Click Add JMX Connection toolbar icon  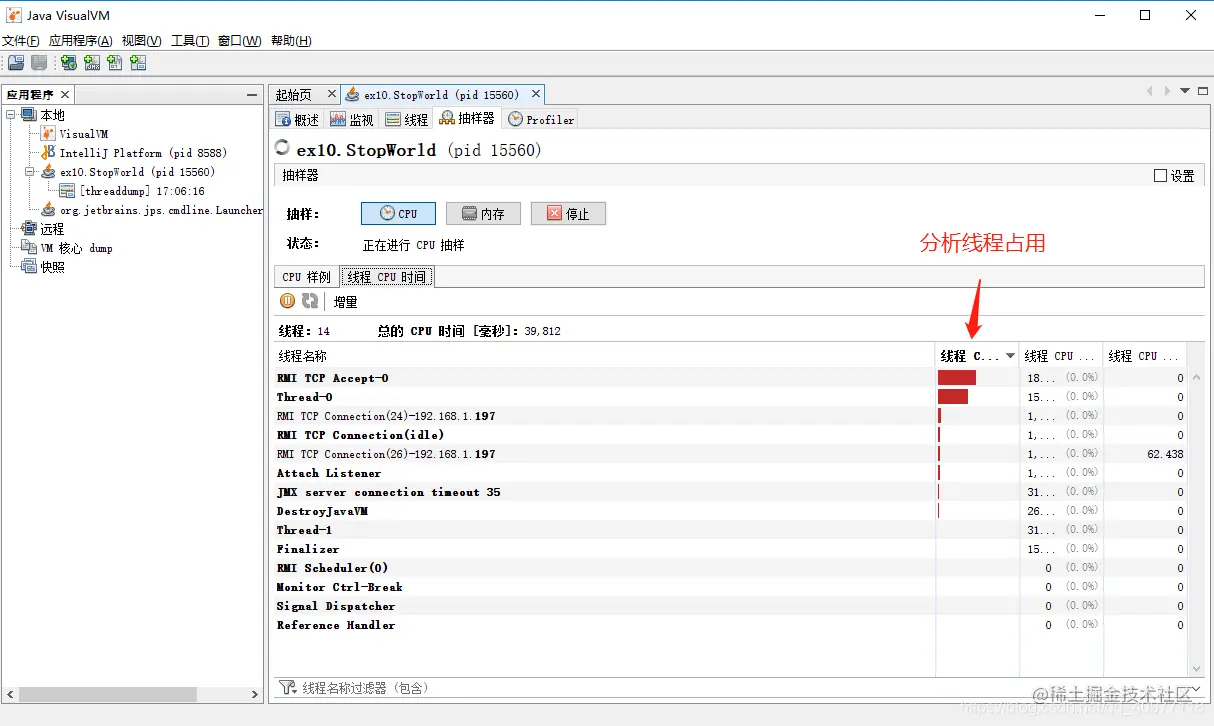(92, 63)
